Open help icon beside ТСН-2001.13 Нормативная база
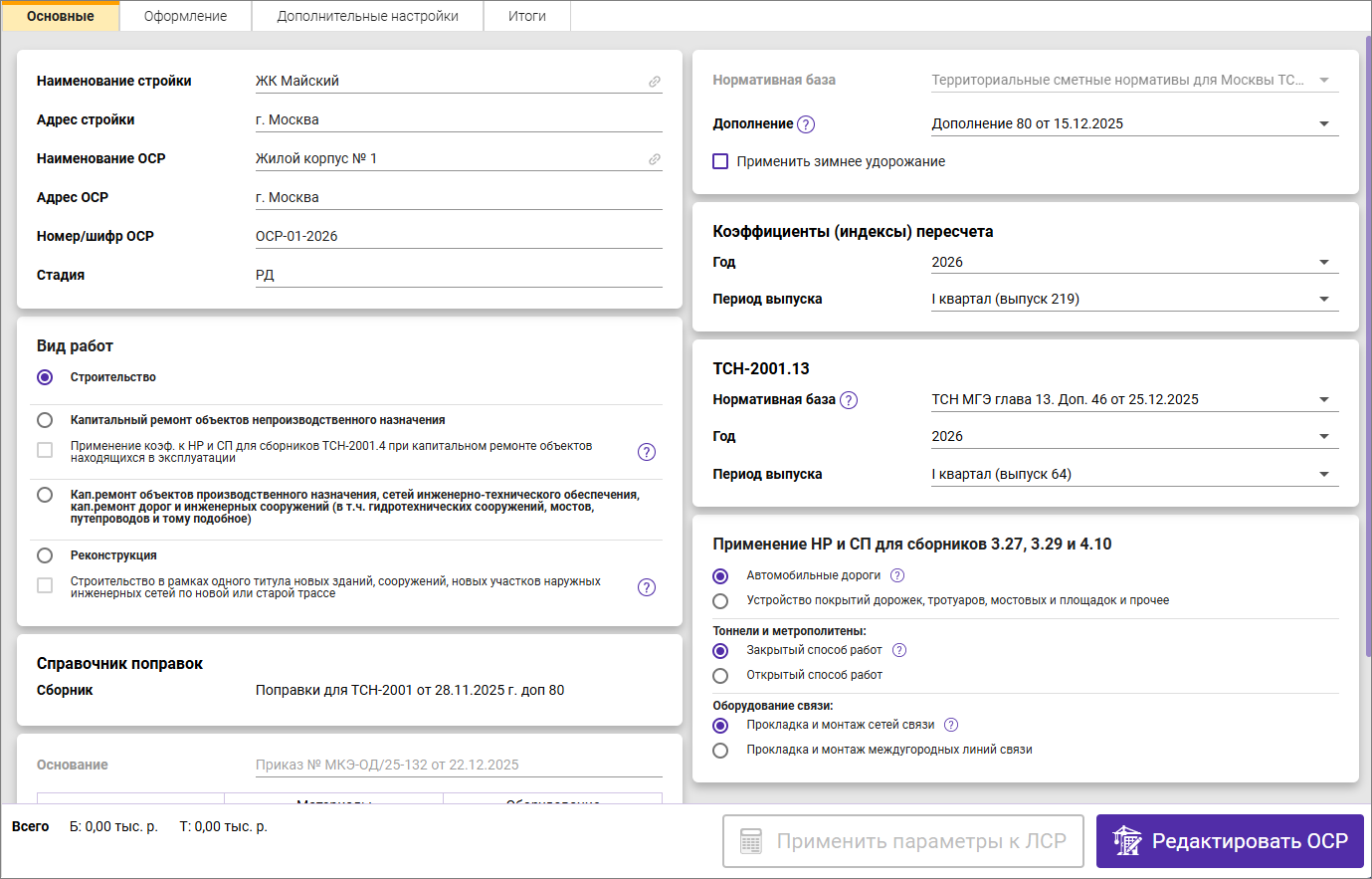1372x879 pixels. (x=848, y=400)
